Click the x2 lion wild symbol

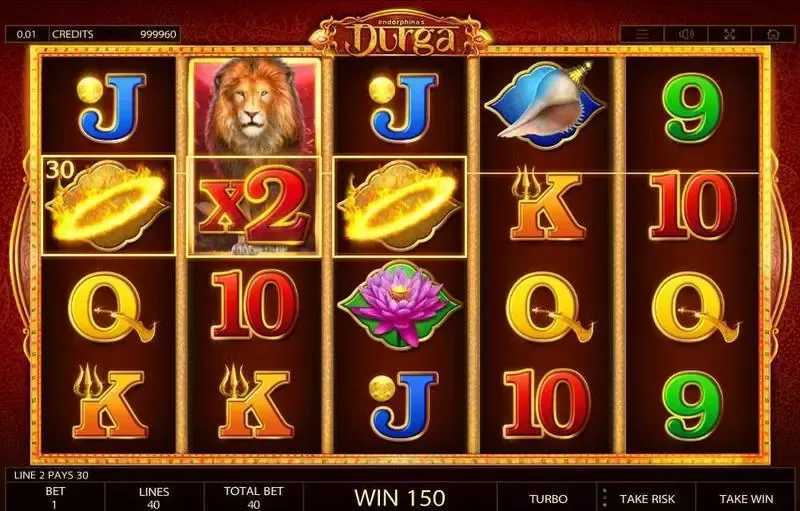click(x=254, y=206)
